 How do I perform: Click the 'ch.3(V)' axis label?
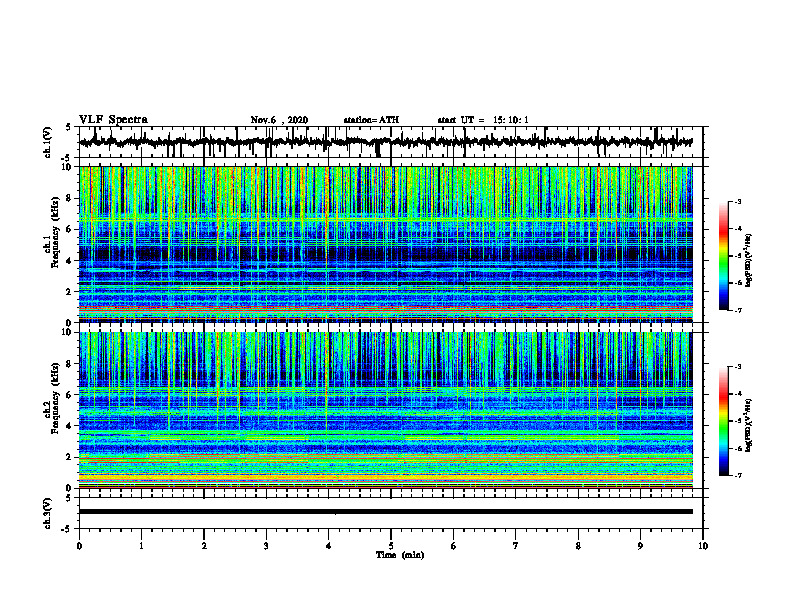(x=47, y=513)
